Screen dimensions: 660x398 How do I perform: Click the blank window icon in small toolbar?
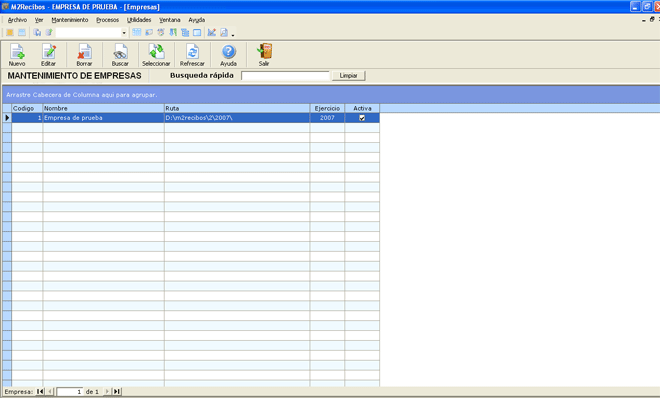(197, 32)
